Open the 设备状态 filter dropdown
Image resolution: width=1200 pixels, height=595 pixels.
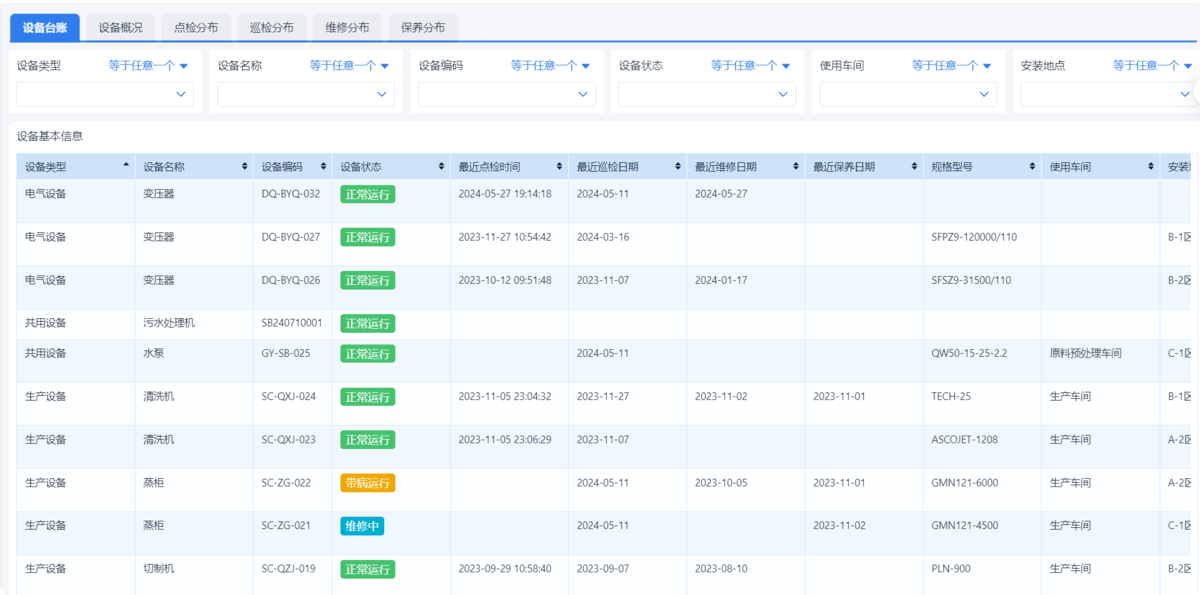point(707,94)
